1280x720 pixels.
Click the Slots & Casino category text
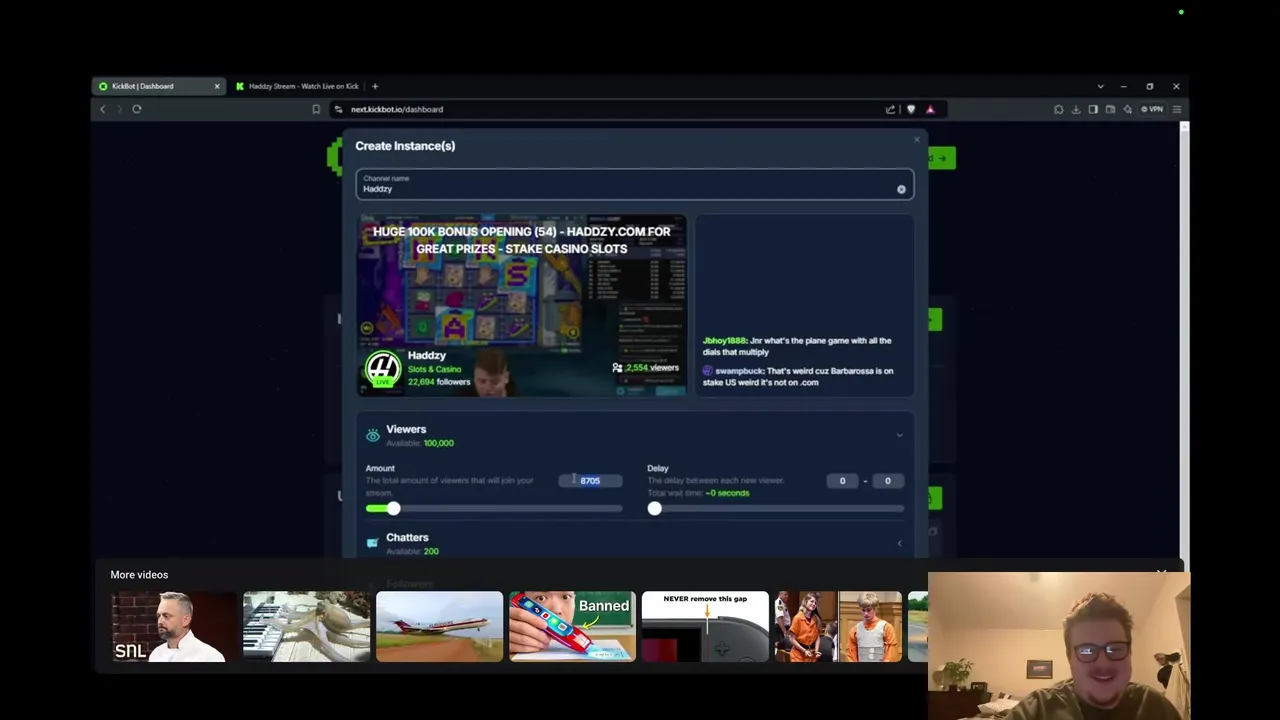434,369
